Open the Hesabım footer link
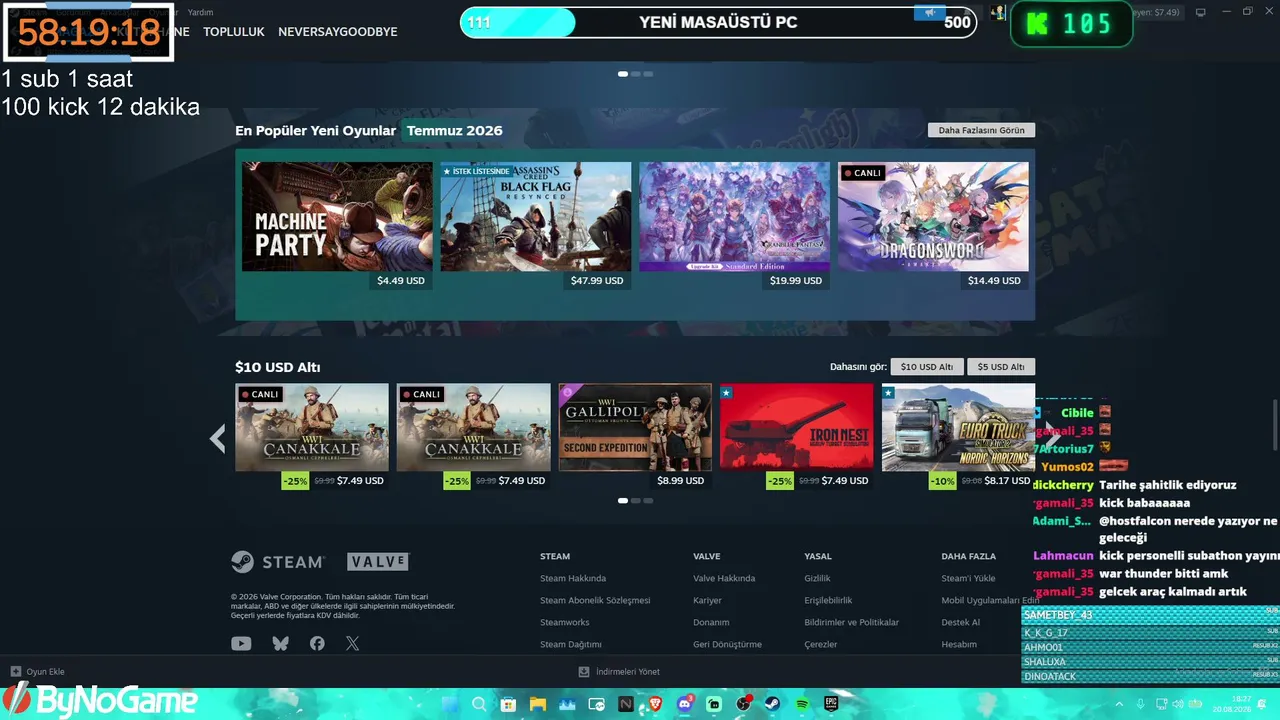This screenshot has width=1280, height=720. tap(959, 644)
